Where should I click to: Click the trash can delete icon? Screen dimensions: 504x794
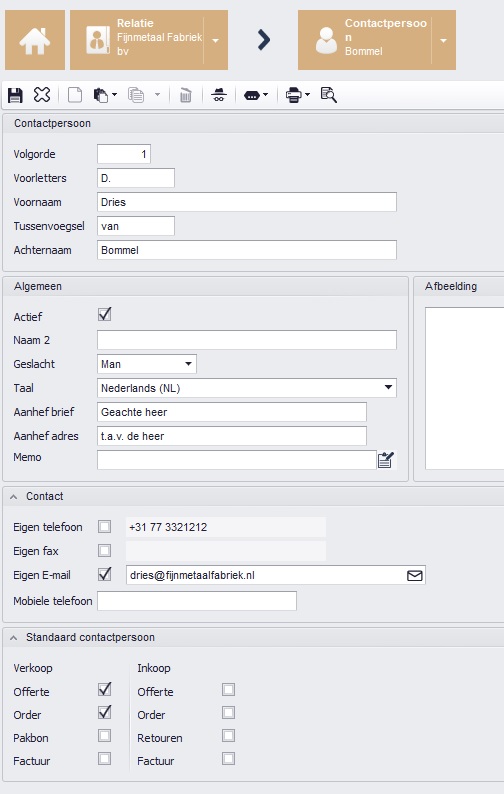pos(186,95)
